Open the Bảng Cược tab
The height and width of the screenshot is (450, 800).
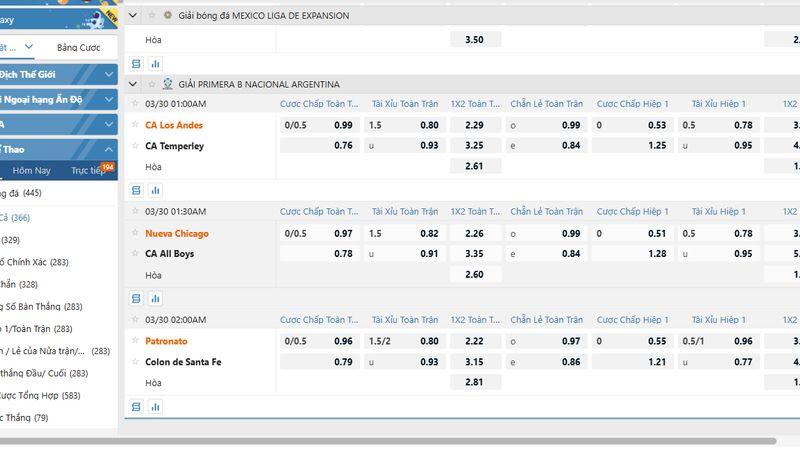[x=78, y=47]
